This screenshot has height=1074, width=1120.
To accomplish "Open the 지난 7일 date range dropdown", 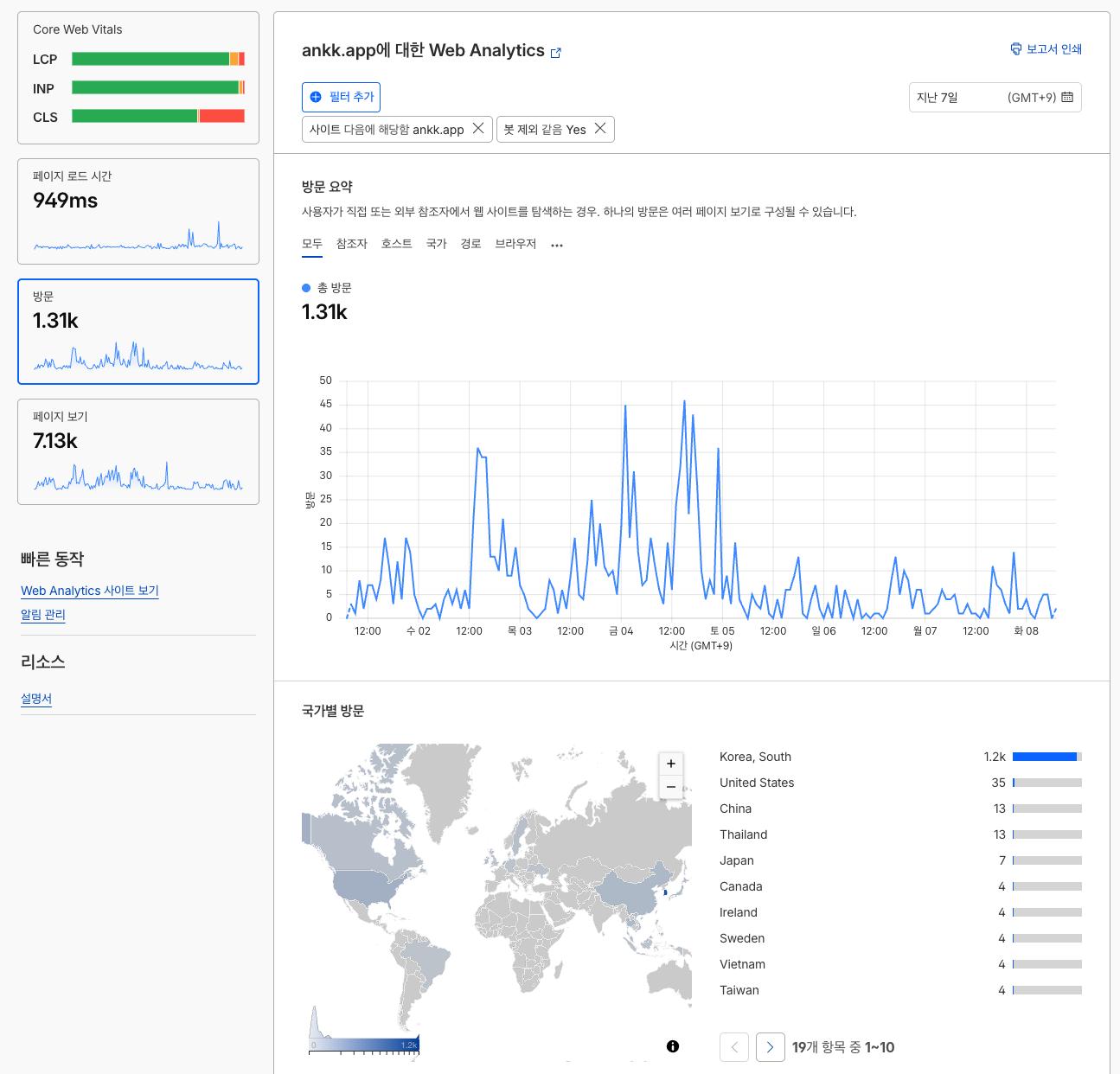I will (x=995, y=97).
